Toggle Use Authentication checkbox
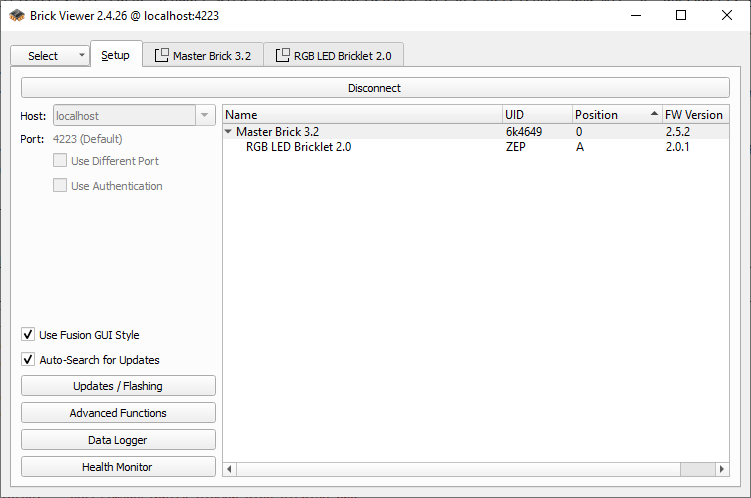 (x=60, y=186)
